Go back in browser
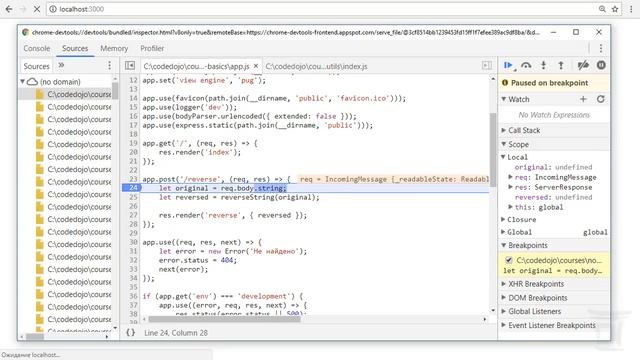 pyautogui.click(x=9, y=9)
